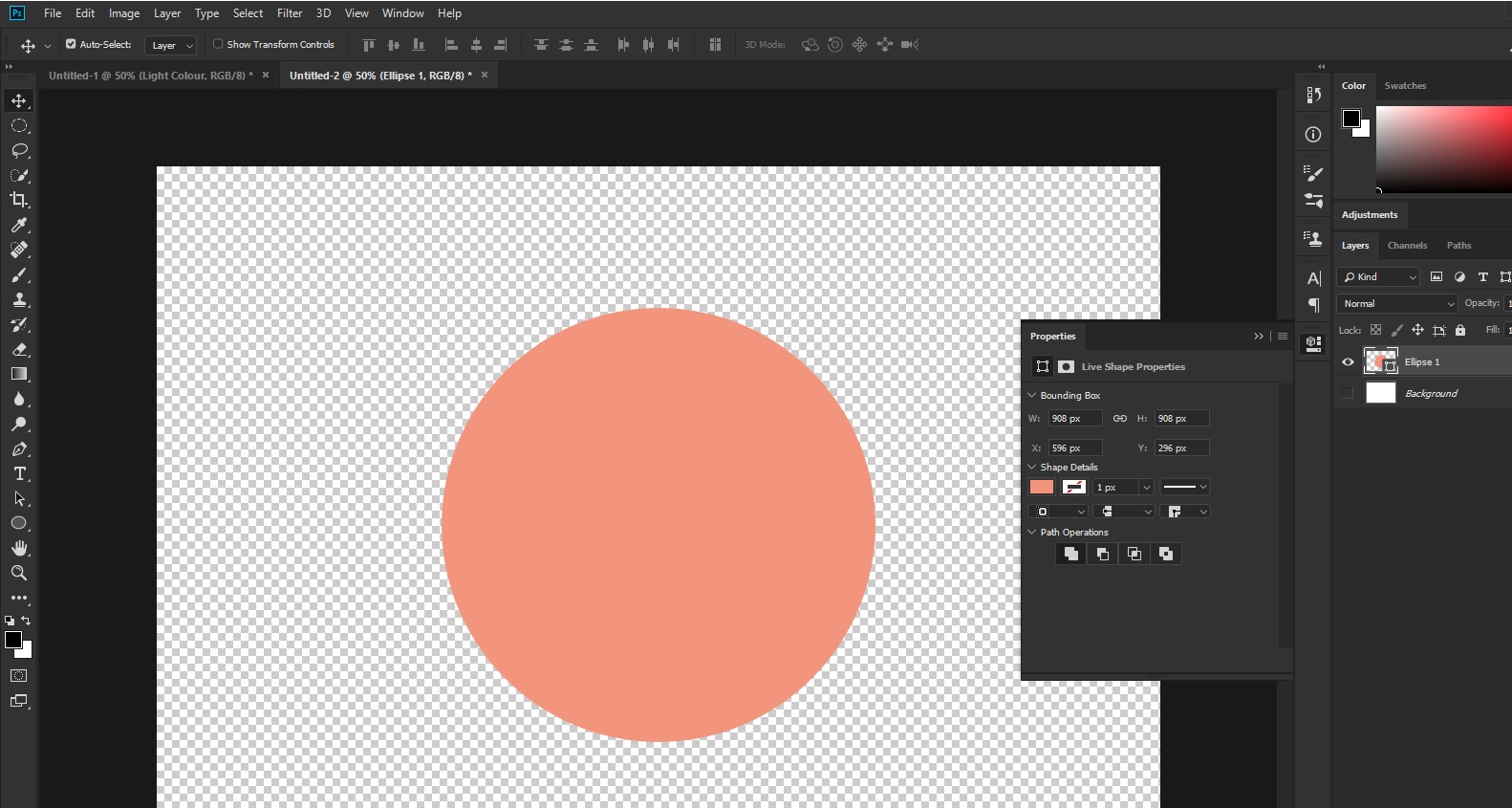Image resolution: width=1512 pixels, height=808 pixels.
Task: Collapse the Properties panel with double arrows
Action: click(1259, 337)
